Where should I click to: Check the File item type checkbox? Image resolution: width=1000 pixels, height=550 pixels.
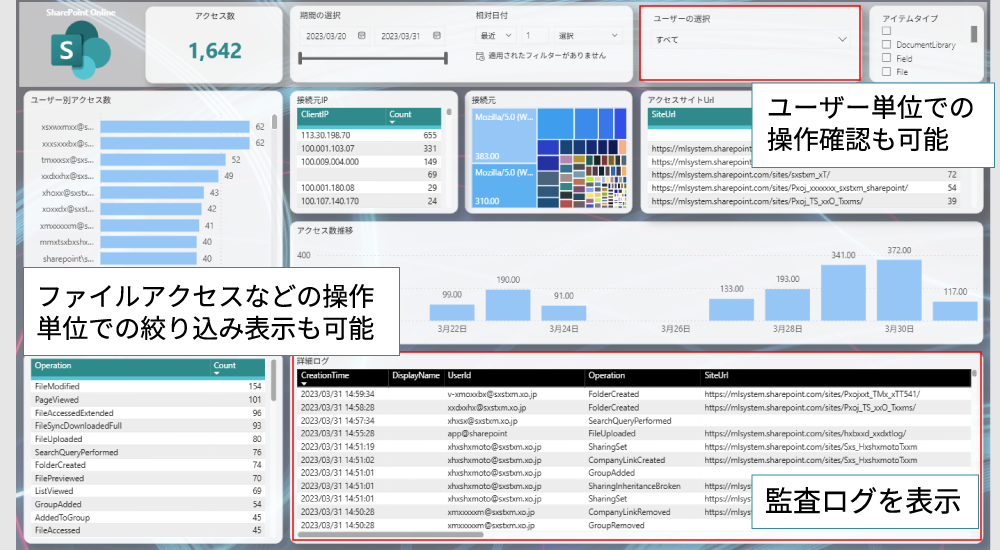pos(887,72)
